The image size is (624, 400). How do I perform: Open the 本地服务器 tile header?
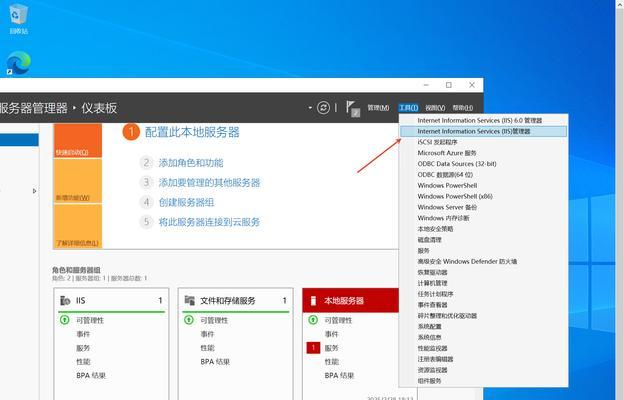pyautogui.click(x=351, y=300)
